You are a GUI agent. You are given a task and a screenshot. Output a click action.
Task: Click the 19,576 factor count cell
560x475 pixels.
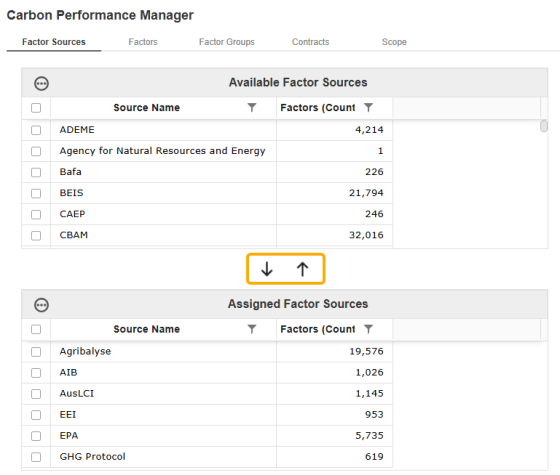tap(335, 351)
